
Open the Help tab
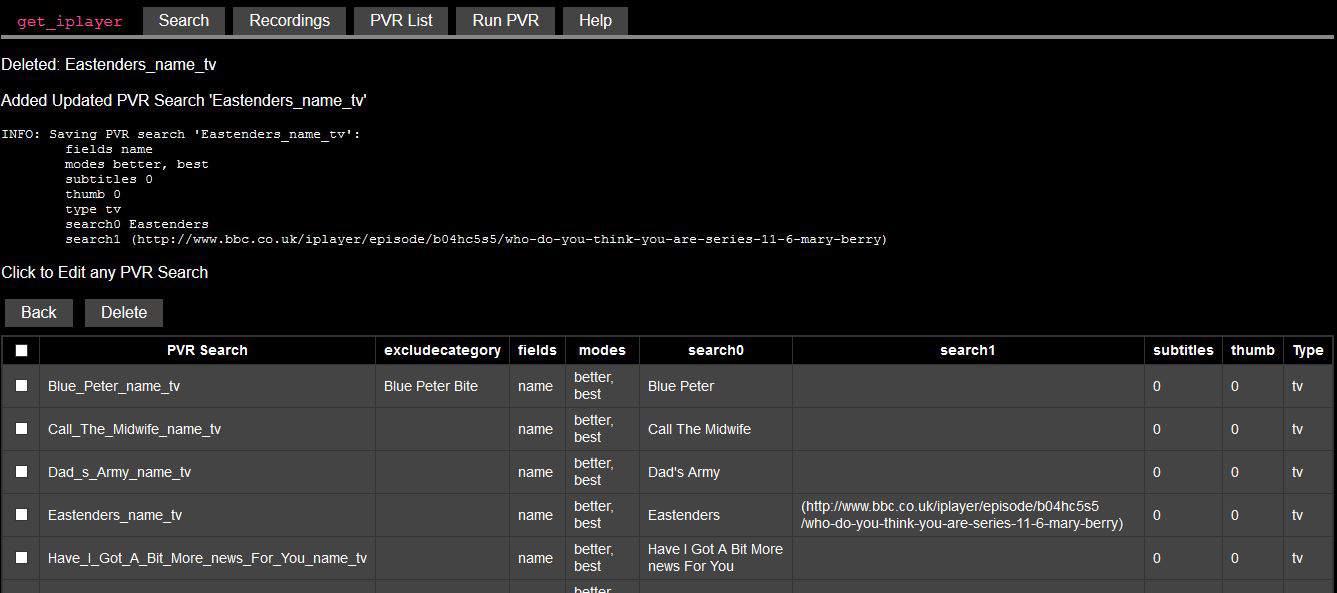[595, 21]
